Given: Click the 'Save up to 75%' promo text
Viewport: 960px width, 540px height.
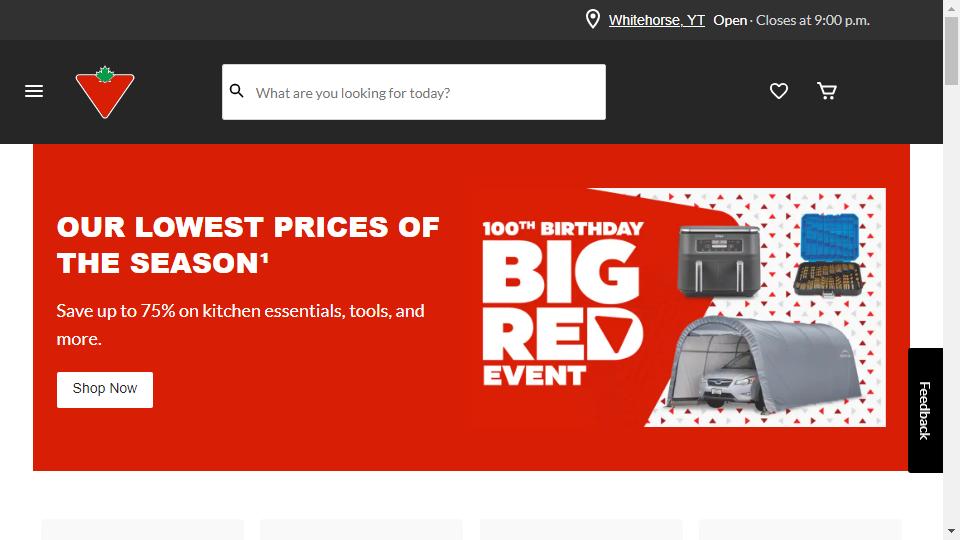Looking at the screenshot, I should (241, 324).
